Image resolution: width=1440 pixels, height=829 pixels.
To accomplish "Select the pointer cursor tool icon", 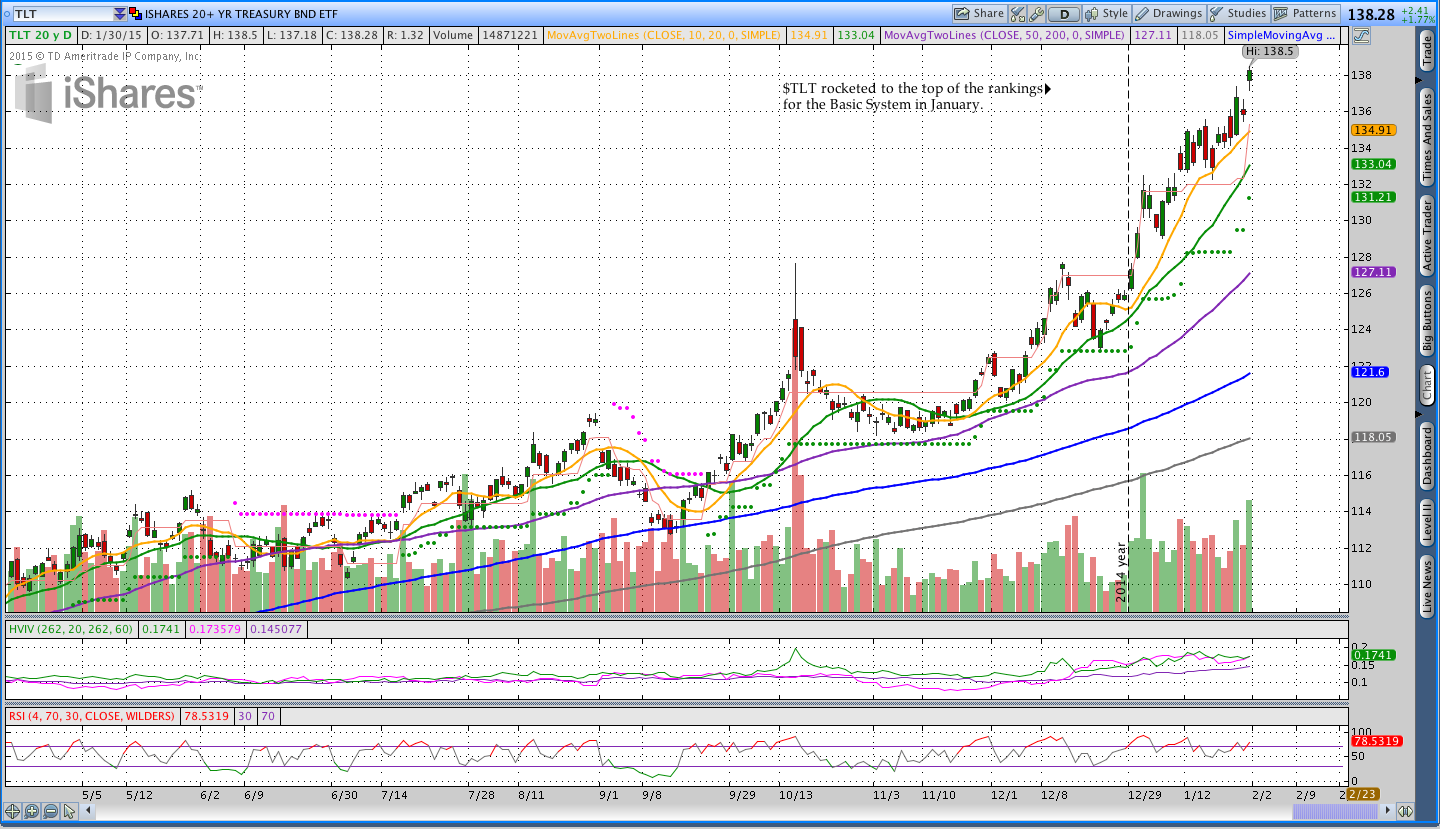I will [68, 811].
